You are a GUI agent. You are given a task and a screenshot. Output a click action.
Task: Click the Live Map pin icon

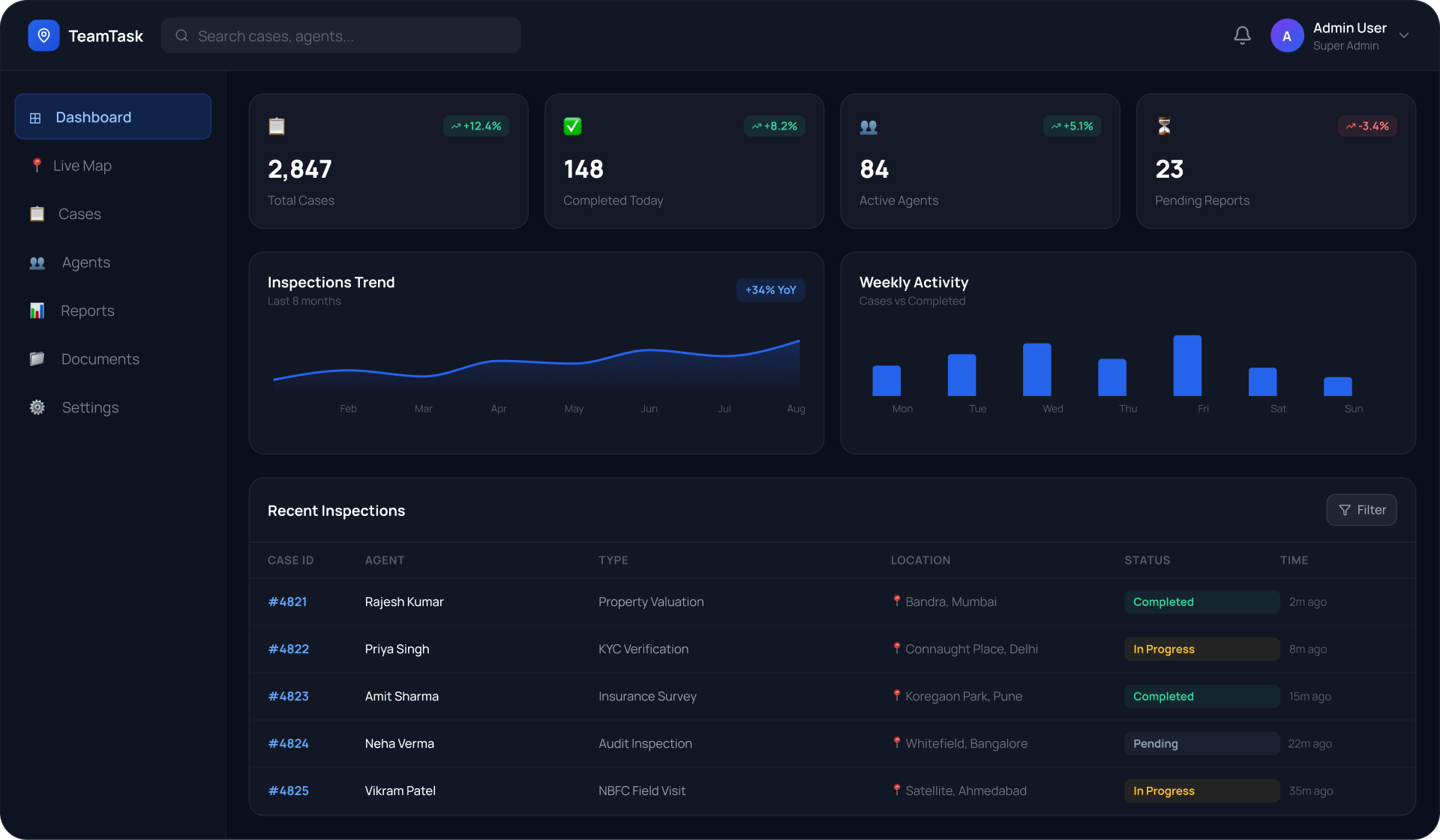[x=36, y=165]
